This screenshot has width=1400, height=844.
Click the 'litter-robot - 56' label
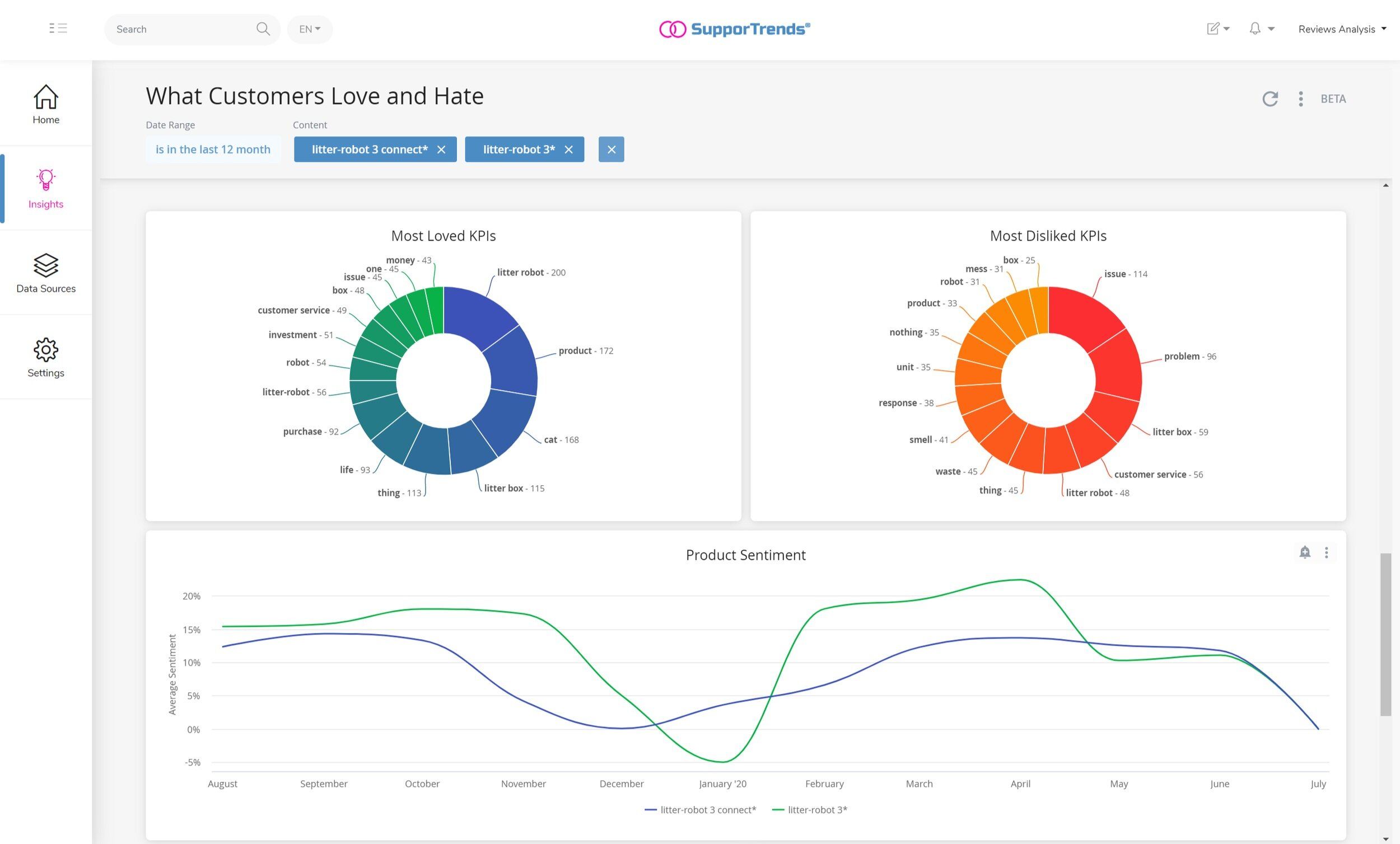tap(295, 392)
